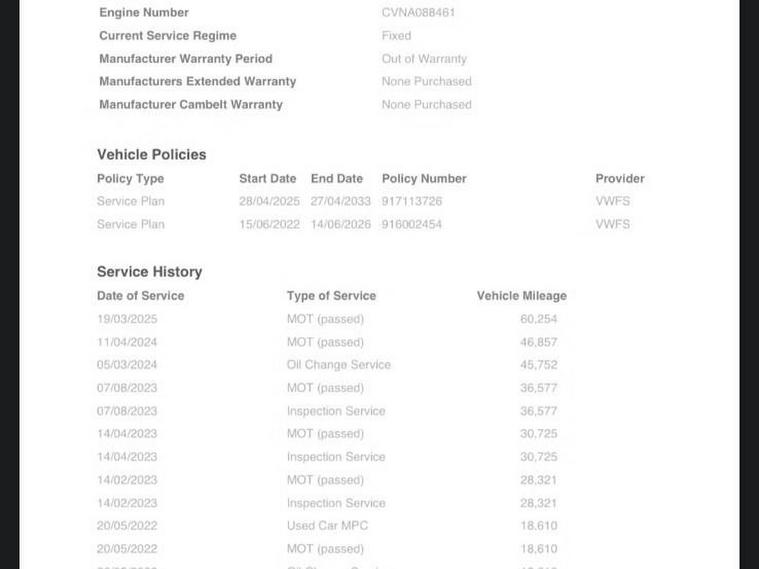The image size is (759, 569).
Task: Select the mileage value 45,752
Action: [x=538, y=365]
